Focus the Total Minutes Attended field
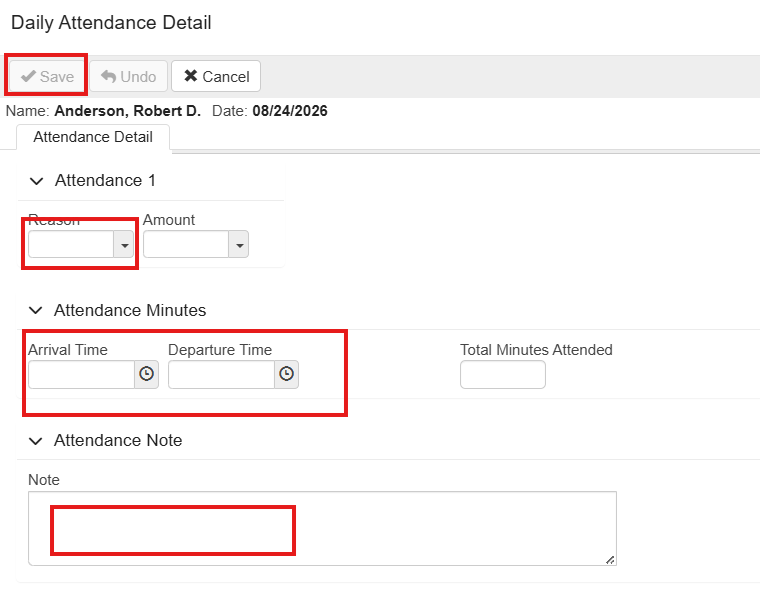The height and width of the screenshot is (606, 760). pyautogui.click(x=503, y=374)
